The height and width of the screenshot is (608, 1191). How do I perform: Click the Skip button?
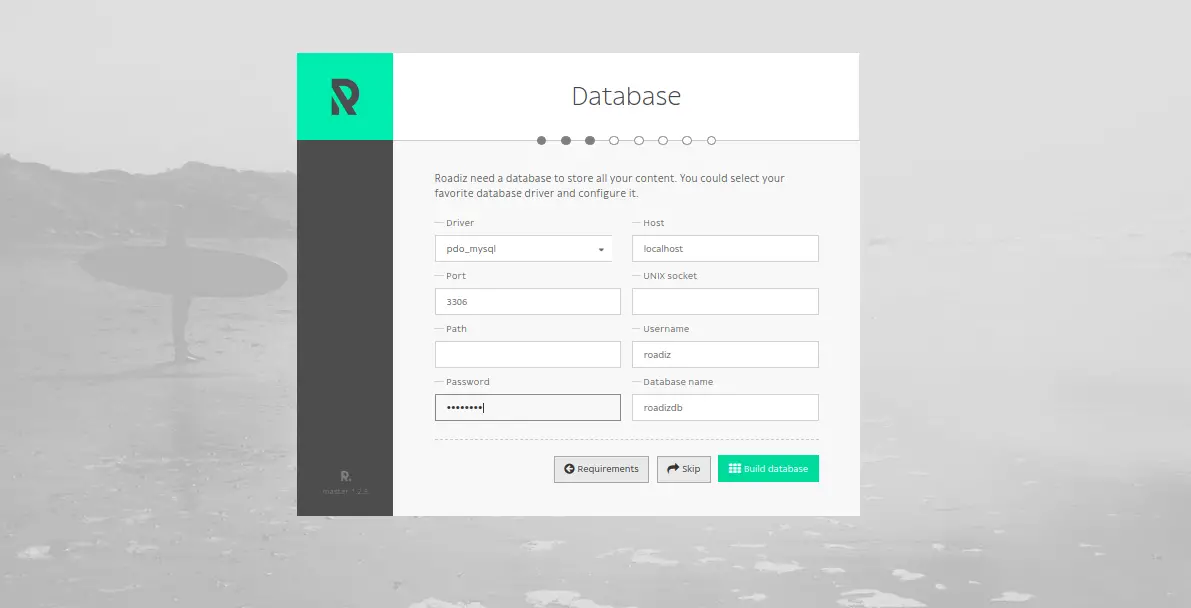click(x=684, y=469)
